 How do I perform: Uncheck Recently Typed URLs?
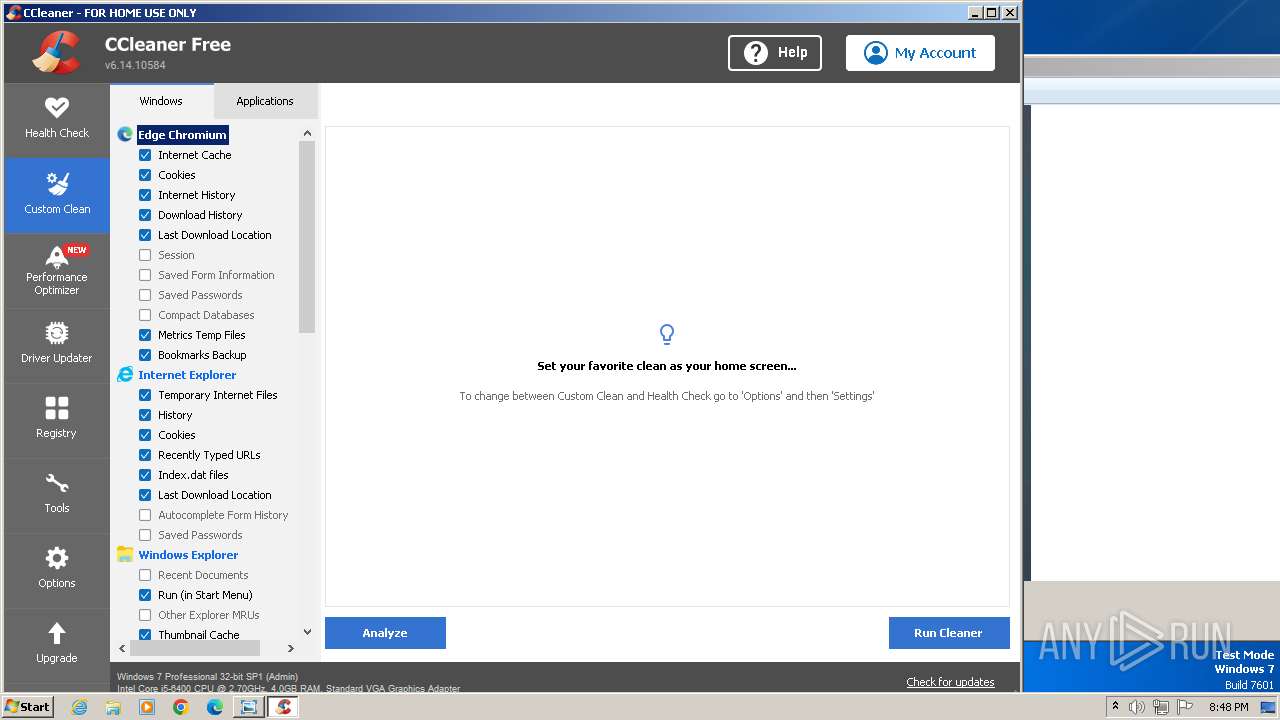(x=145, y=455)
